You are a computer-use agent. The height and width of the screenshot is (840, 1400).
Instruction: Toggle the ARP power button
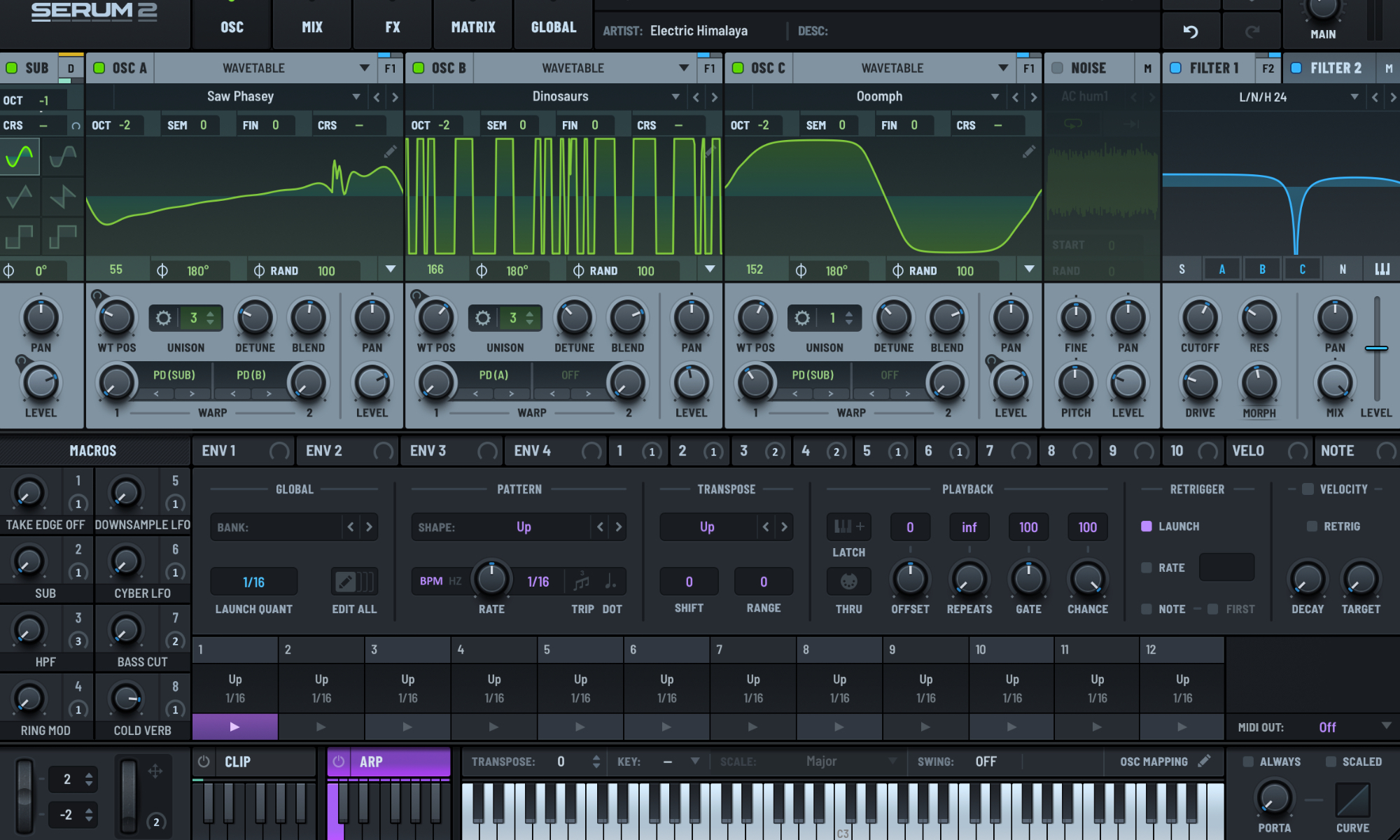(x=339, y=762)
